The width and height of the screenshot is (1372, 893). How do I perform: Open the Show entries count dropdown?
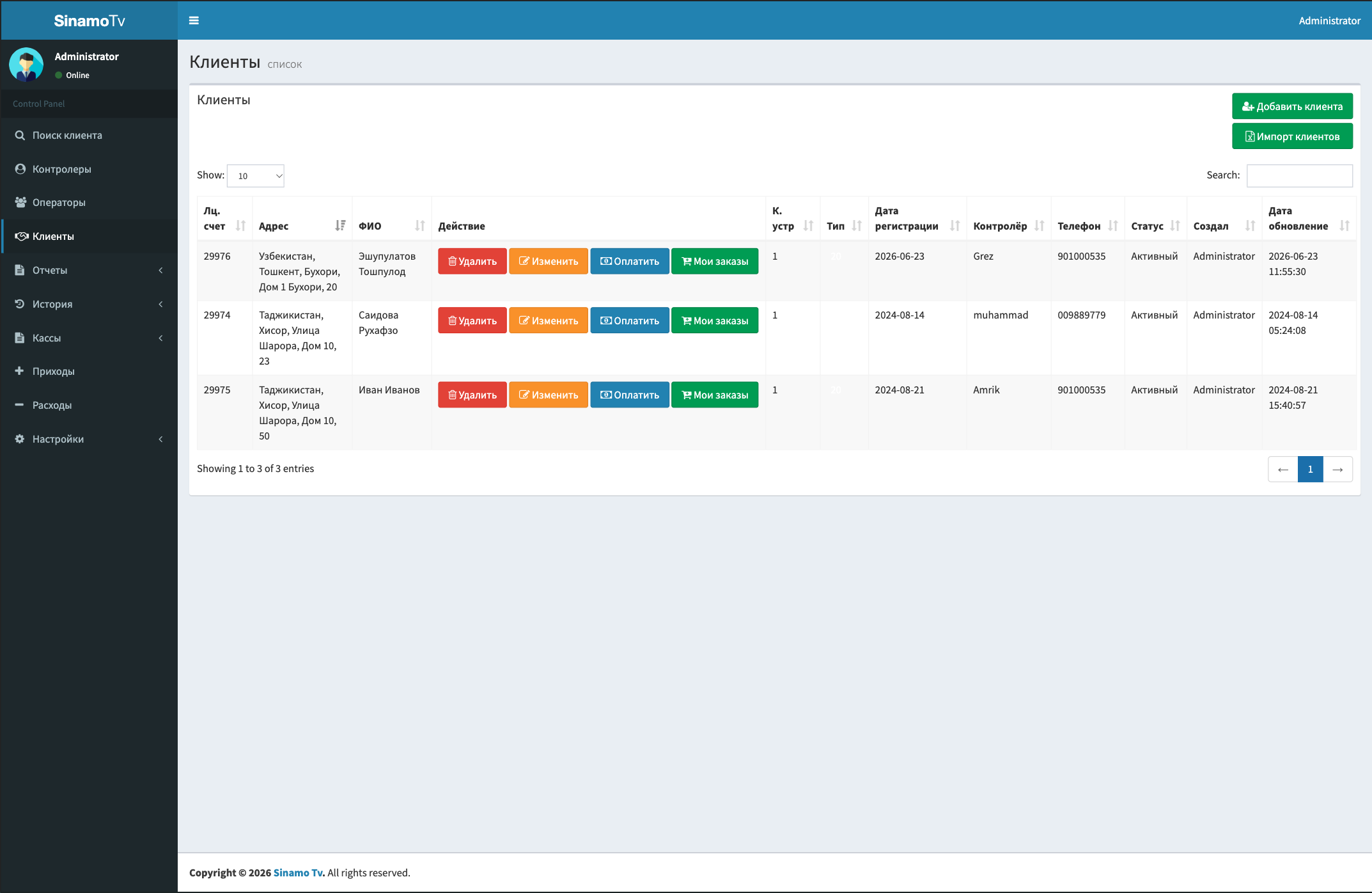pyautogui.click(x=256, y=176)
